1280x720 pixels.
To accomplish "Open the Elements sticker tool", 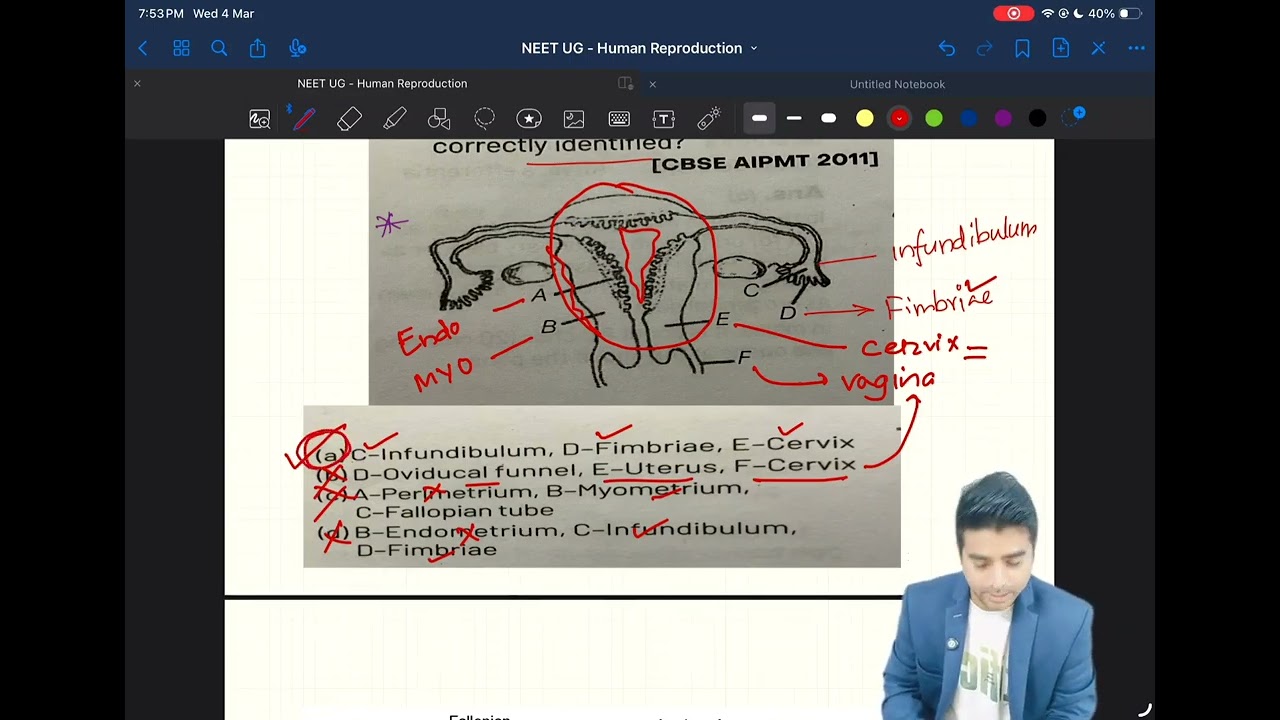I will pos(529,119).
